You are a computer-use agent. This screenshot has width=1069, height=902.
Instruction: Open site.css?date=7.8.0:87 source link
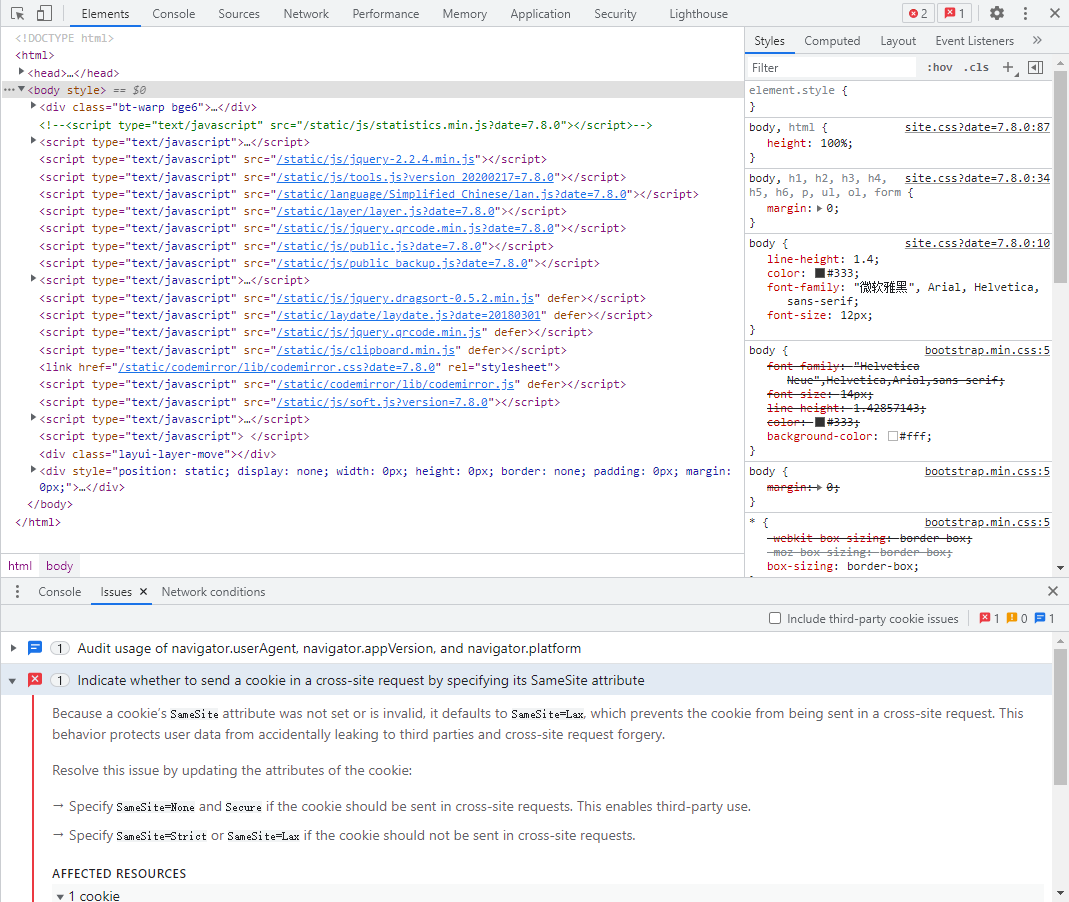coord(977,127)
